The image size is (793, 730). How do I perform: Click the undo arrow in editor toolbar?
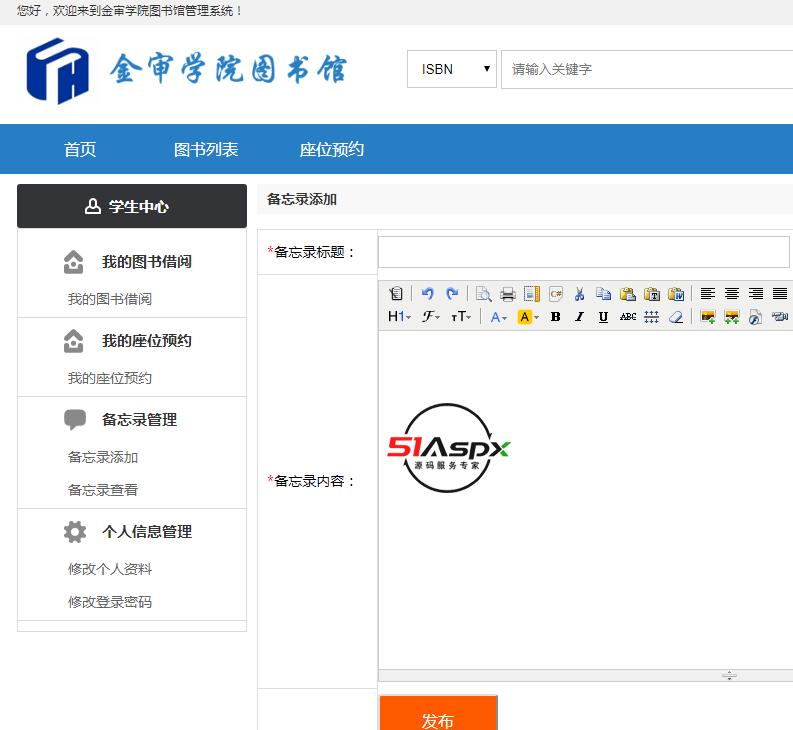[427, 293]
